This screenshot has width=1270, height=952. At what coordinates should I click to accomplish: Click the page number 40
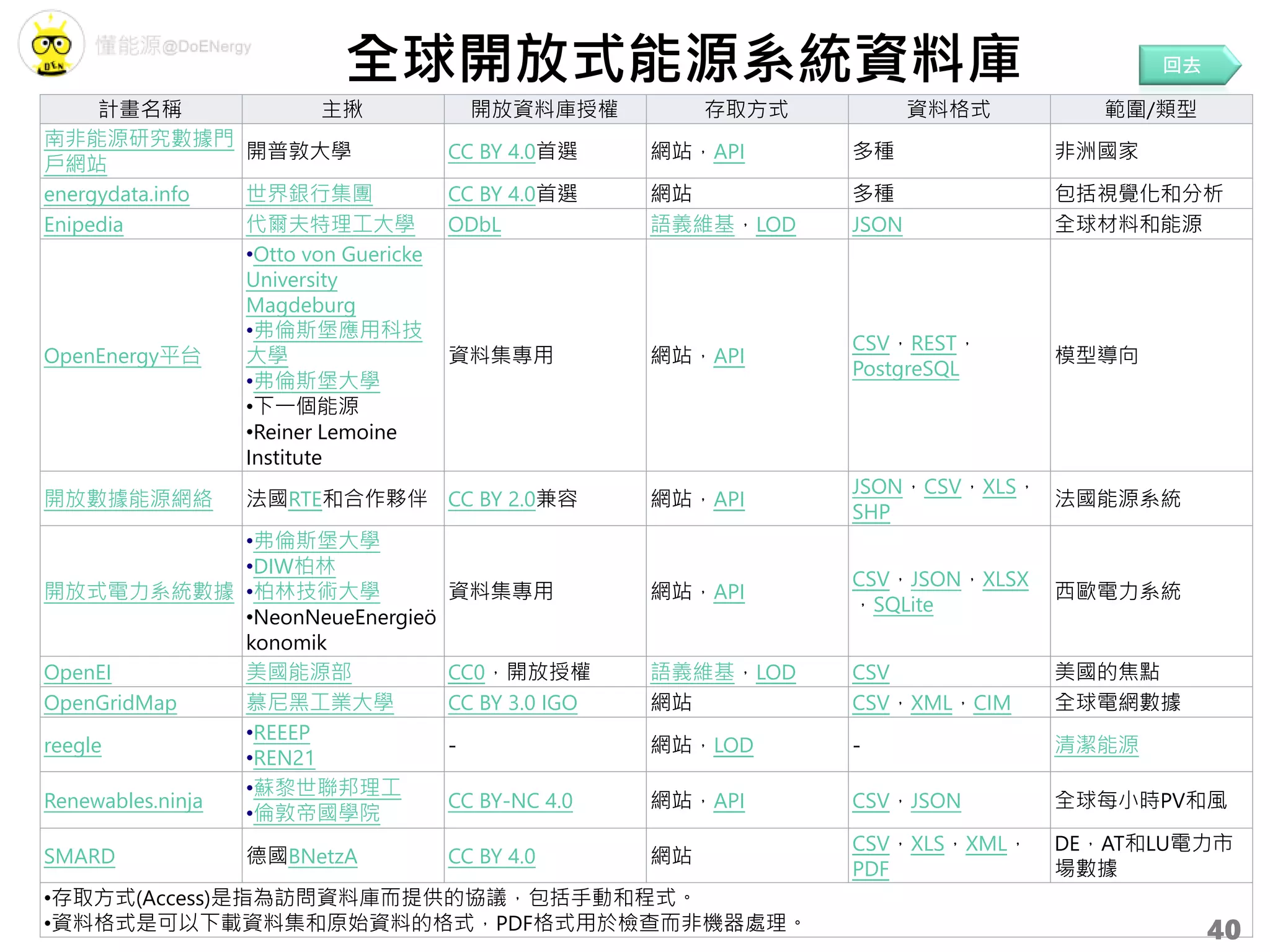click(x=1224, y=929)
